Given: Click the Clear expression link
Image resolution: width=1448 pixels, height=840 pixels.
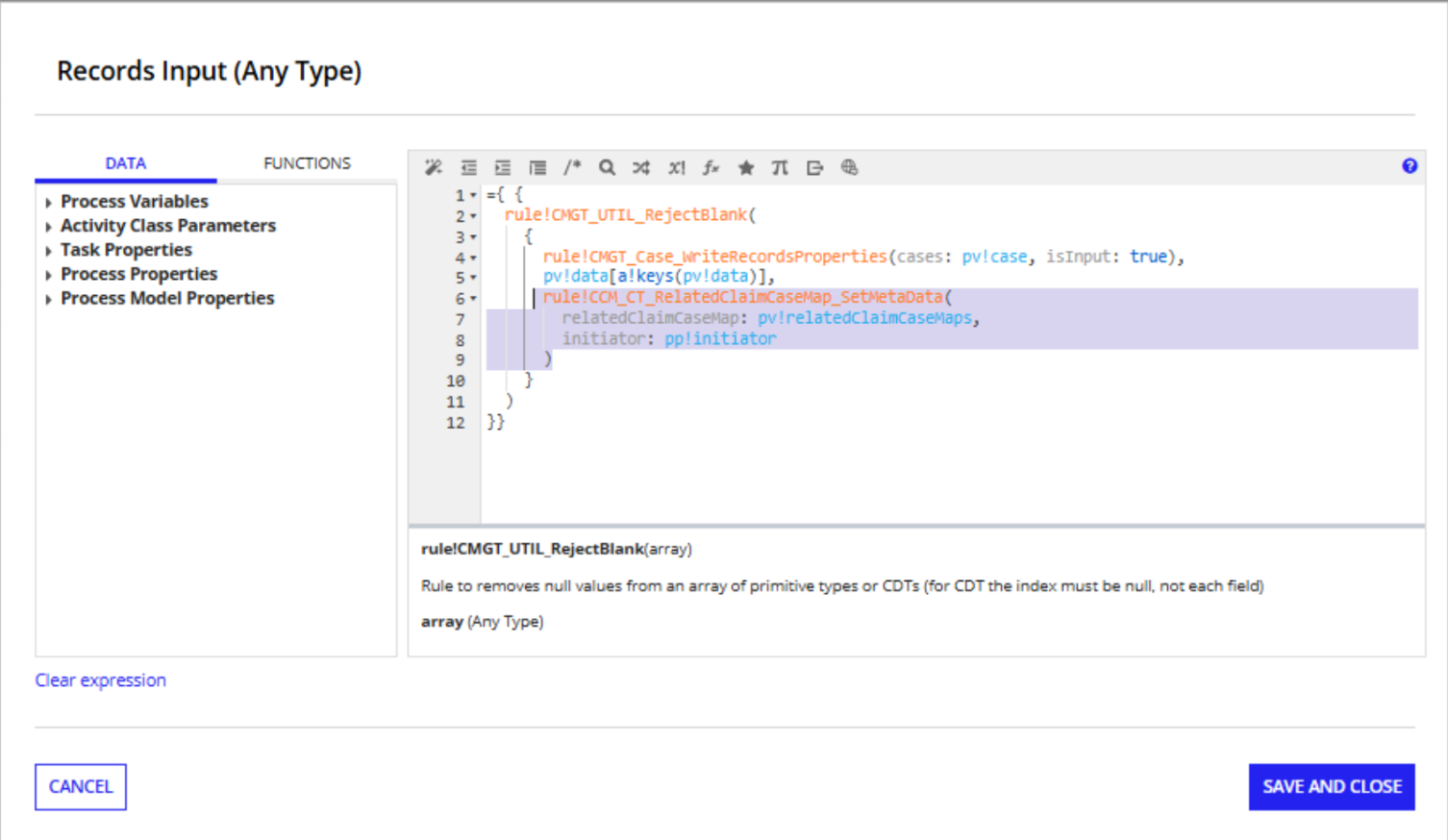Looking at the screenshot, I should pos(101,680).
